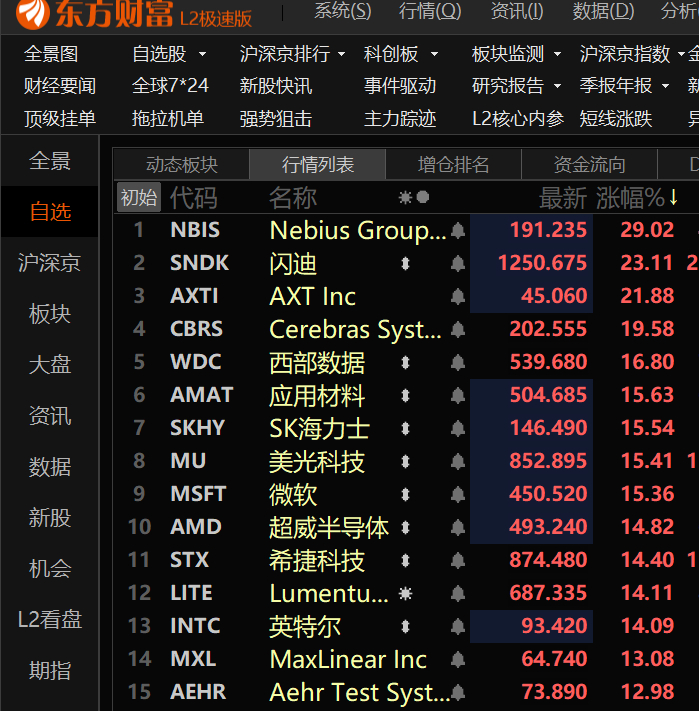Click the alert bell for MXL row
The image size is (699, 711).
pyautogui.click(x=458, y=659)
